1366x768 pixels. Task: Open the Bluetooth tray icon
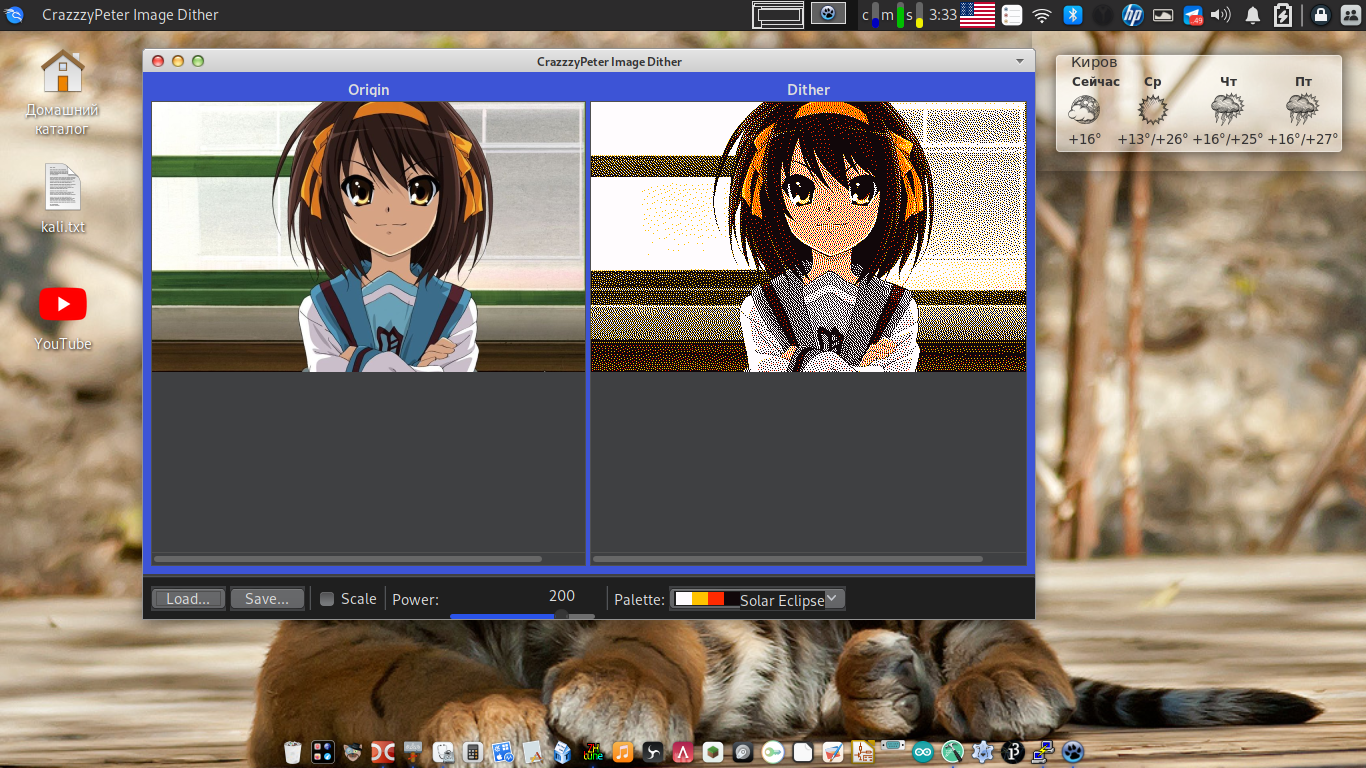[1073, 14]
